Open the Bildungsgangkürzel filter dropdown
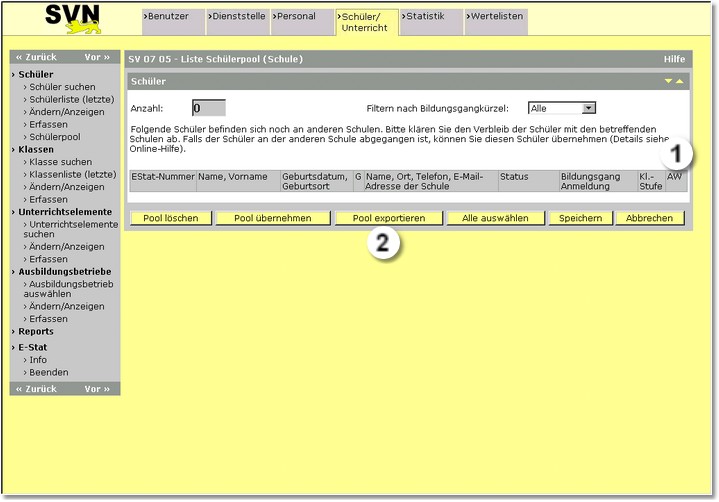Screen dimensions: 719x502 [562, 108]
